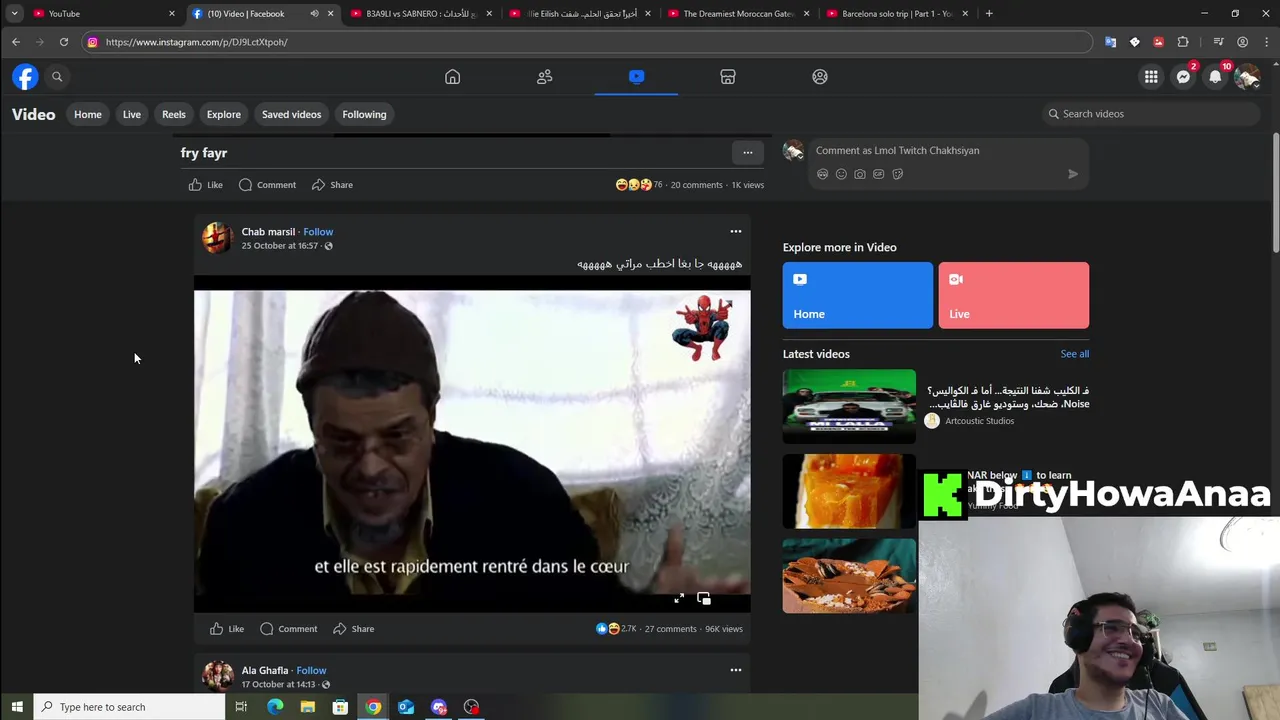Open the Windows Start menu
1280x720 pixels.
coord(17,707)
